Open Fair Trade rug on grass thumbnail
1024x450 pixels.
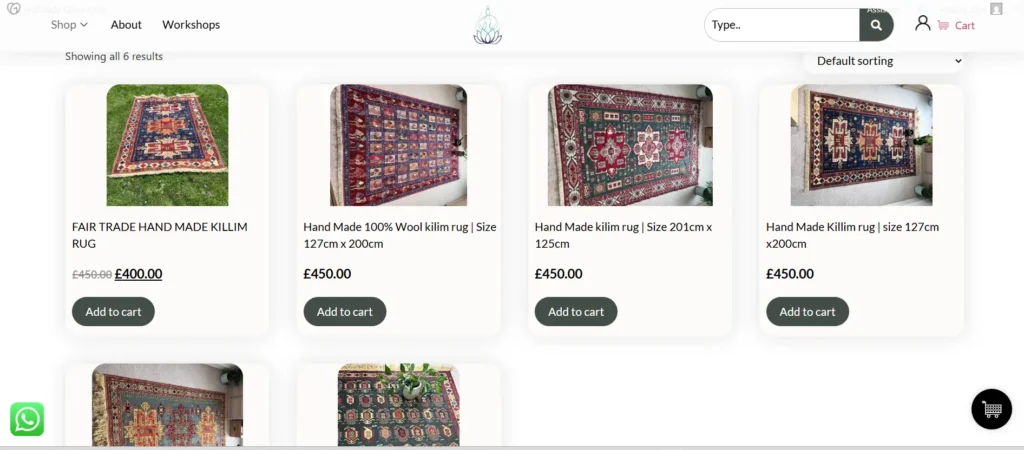click(x=167, y=145)
